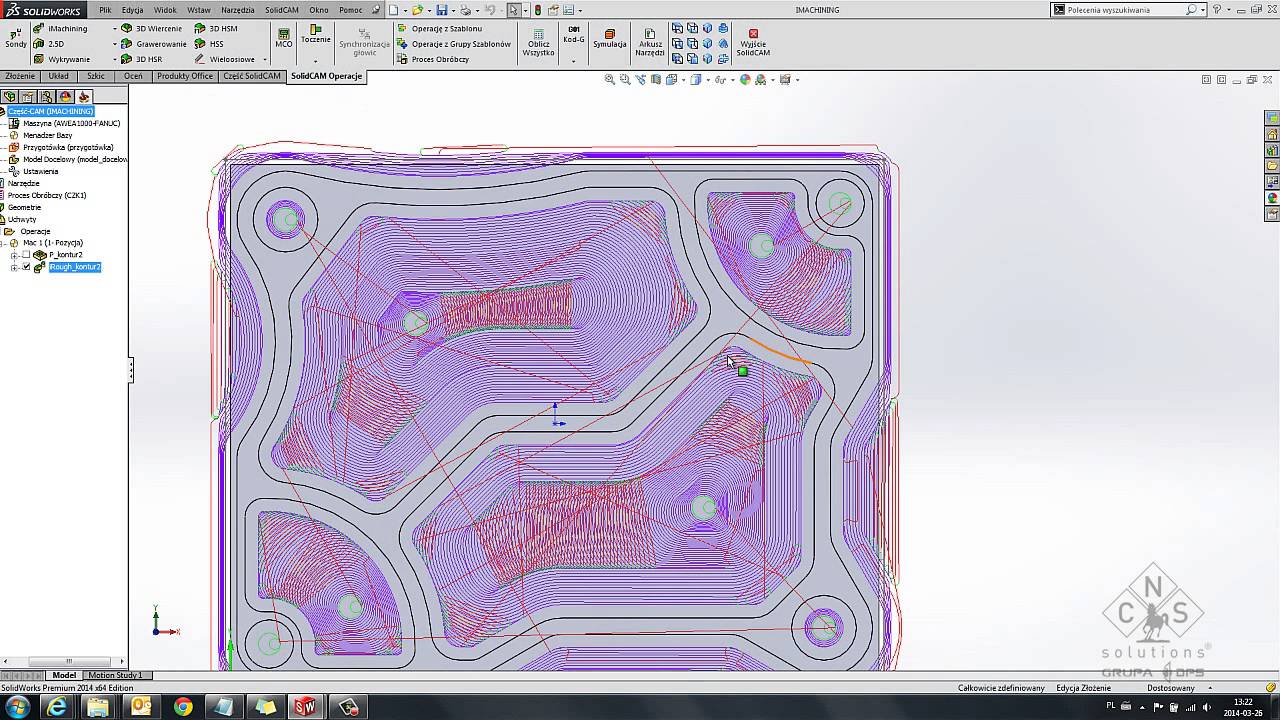
Task: Click the Toczenie turning button
Action: 316,35
